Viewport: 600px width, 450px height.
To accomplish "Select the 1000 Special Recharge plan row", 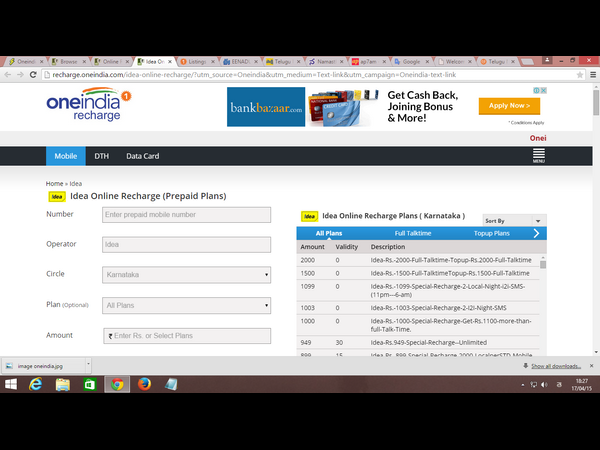I will coord(418,325).
